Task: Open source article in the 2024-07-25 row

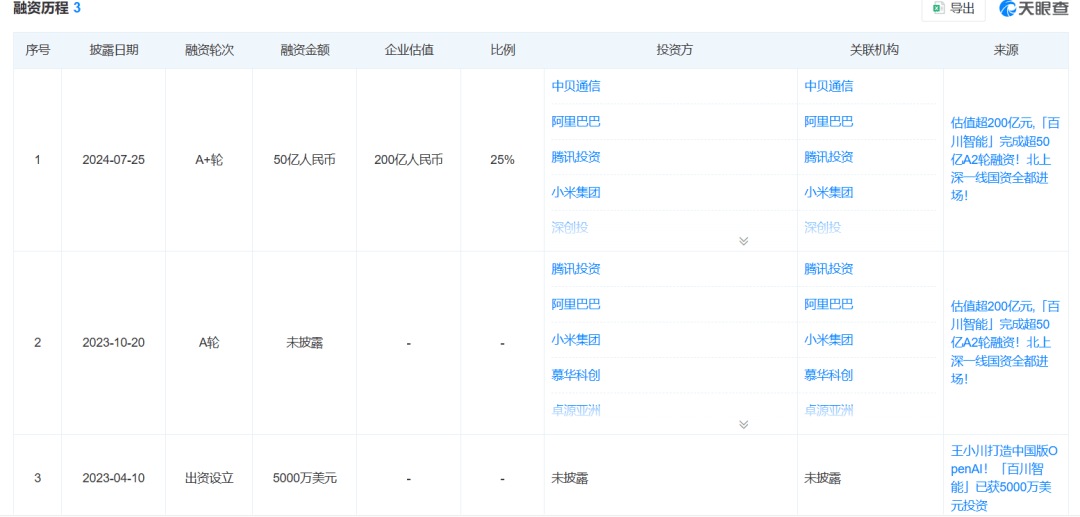Action: 1005,159
